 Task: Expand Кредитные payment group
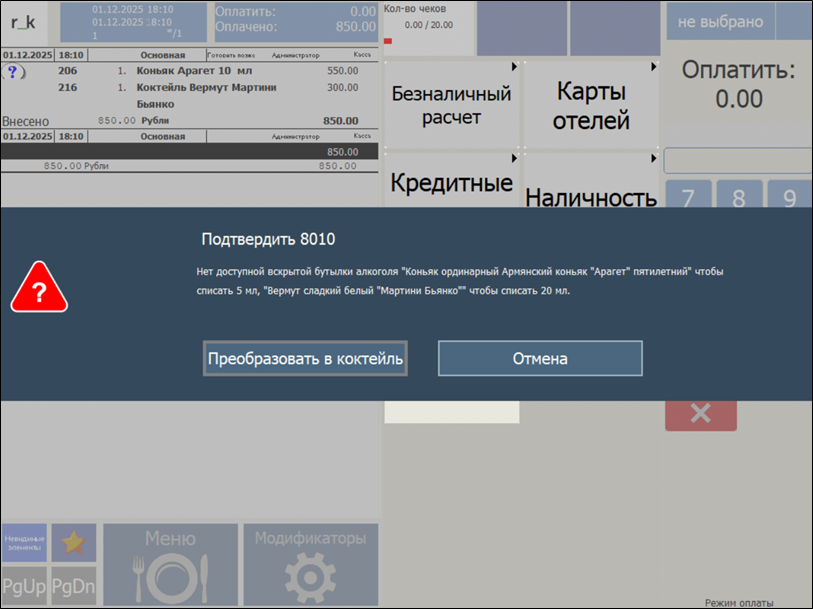(x=451, y=182)
